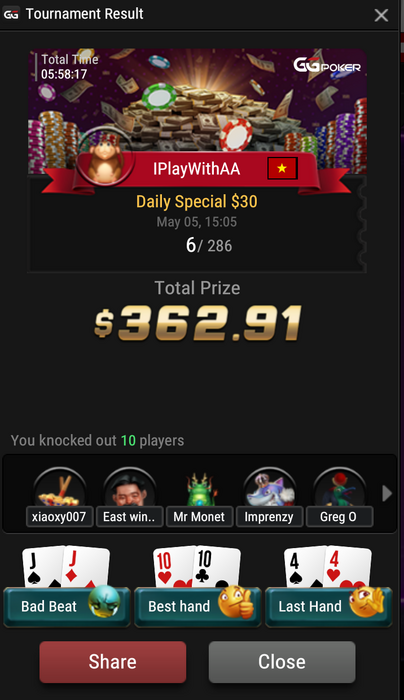The width and height of the screenshot is (404, 700).
Task: Click the GGPoker logo on banner
Action: tap(327, 66)
